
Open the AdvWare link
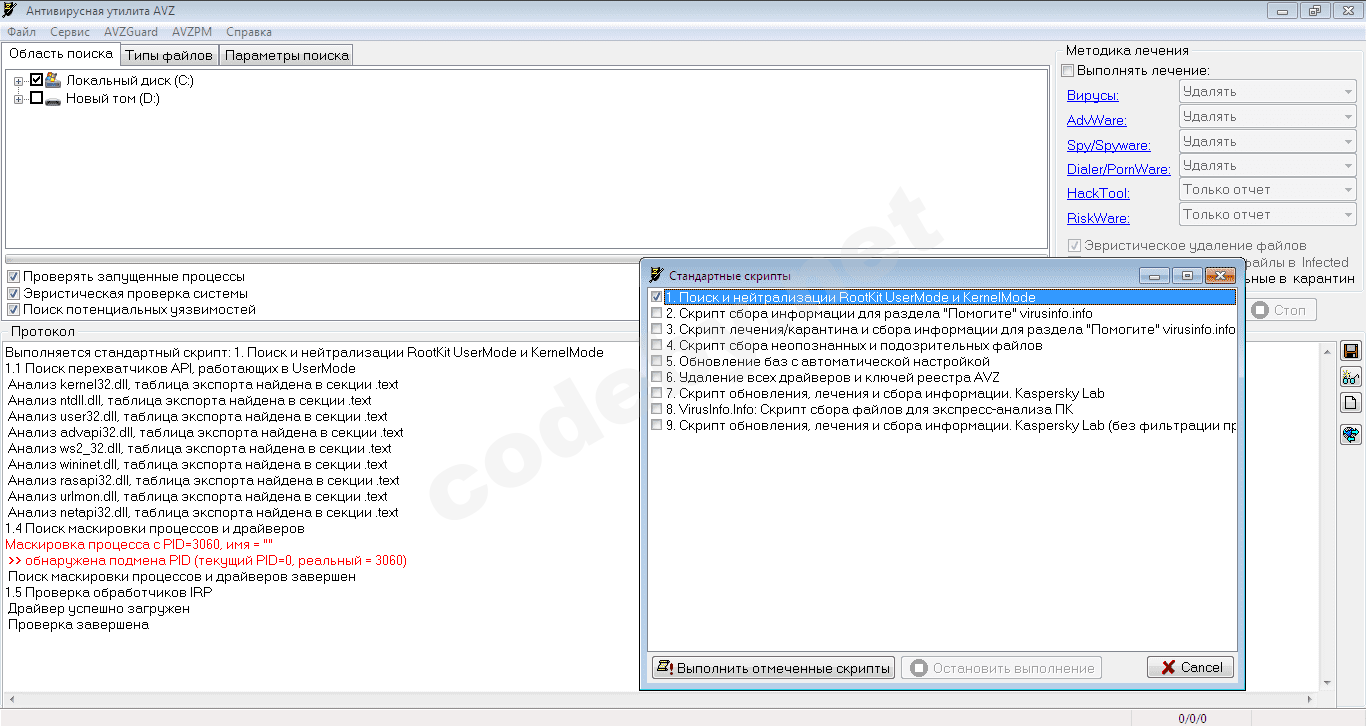tap(1096, 120)
